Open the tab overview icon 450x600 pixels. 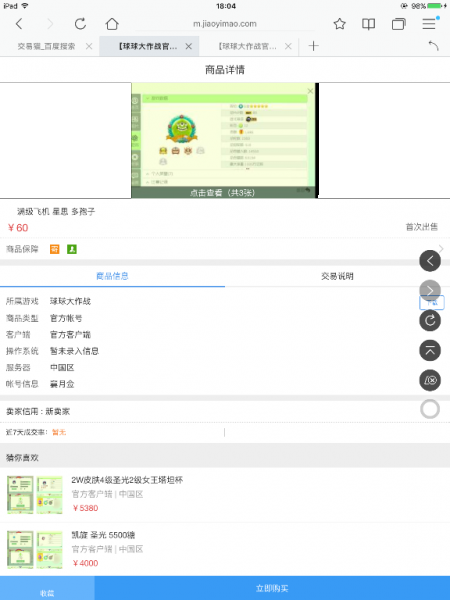pos(398,24)
